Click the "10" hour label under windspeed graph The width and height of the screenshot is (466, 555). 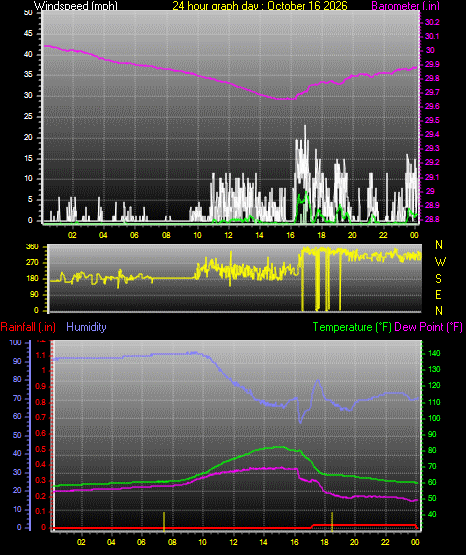pos(197,235)
